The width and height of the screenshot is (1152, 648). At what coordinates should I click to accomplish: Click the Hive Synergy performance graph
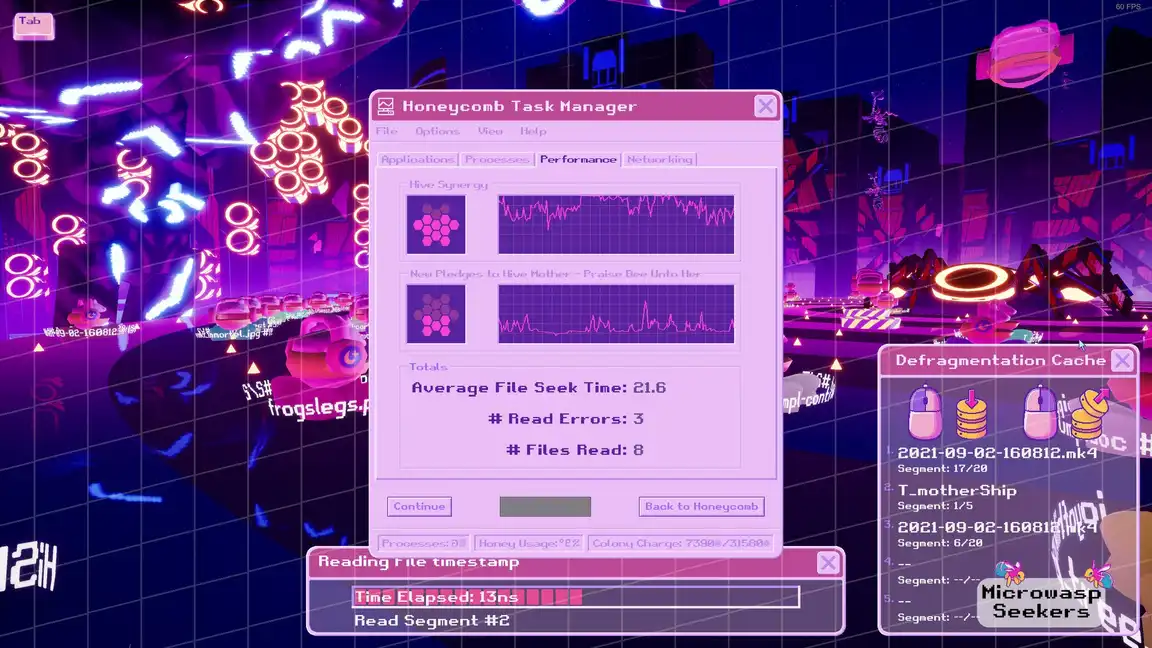coord(616,224)
